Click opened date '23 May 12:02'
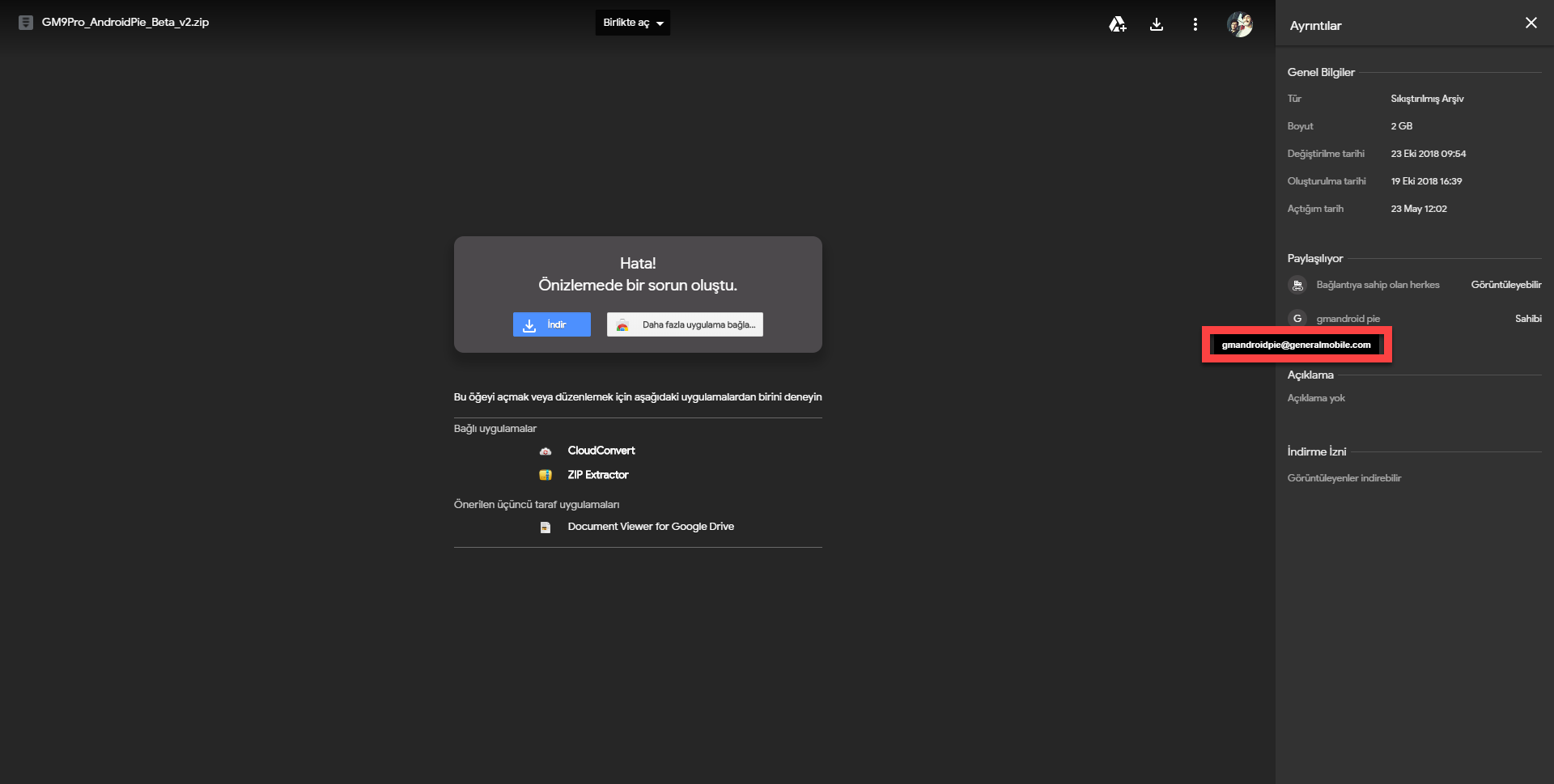The height and width of the screenshot is (784, 1554). point(1419,209)
